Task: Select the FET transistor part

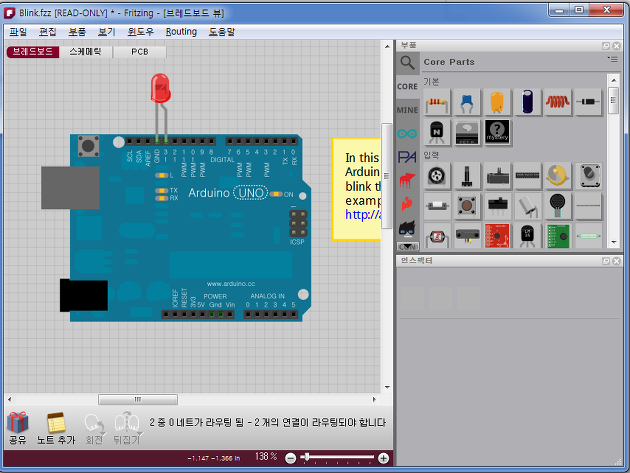Action: [467, 132]
